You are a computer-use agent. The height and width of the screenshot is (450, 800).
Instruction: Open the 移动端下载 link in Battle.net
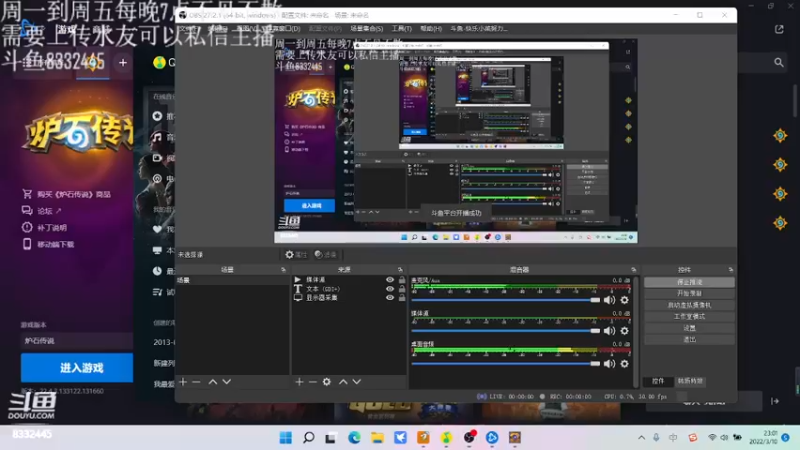pyautogui.click(x=48, y=244)
